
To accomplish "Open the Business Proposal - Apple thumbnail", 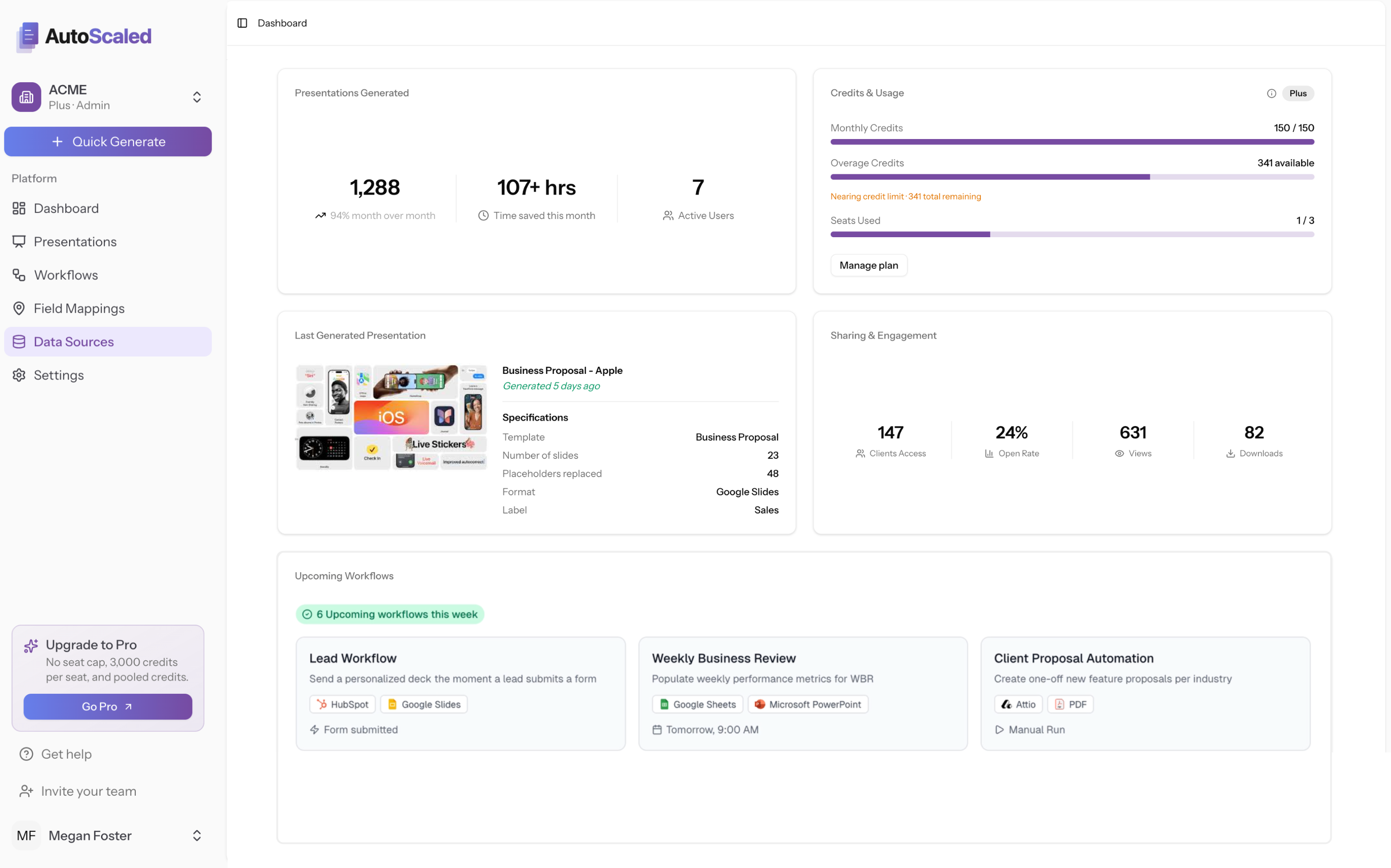I will (391, 418).
